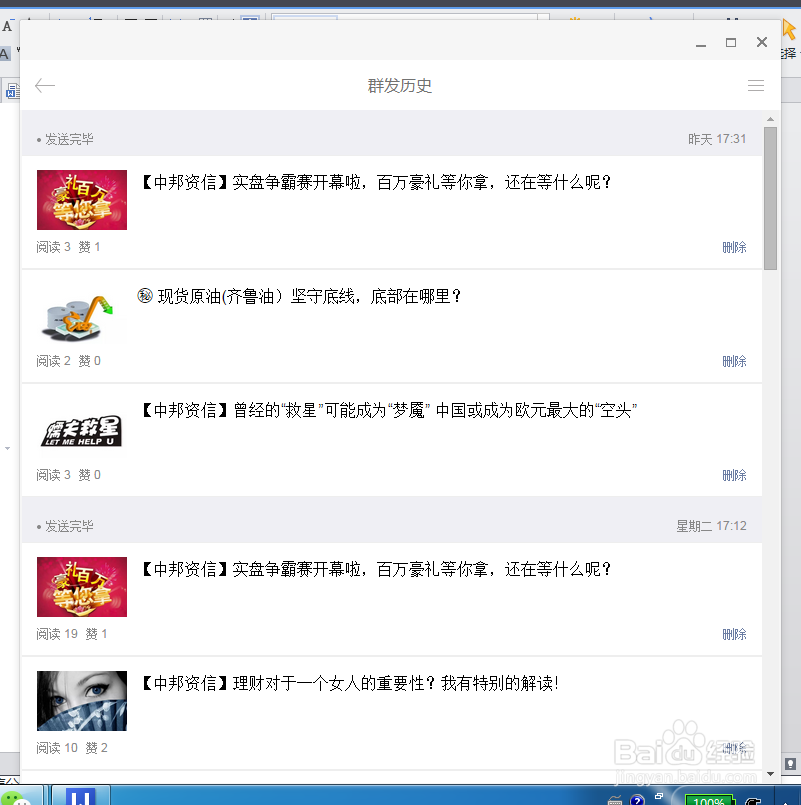Click the battery 100% tray indicator
The height and width of the screenshot is (805, 801).
[x=709, y=800]
